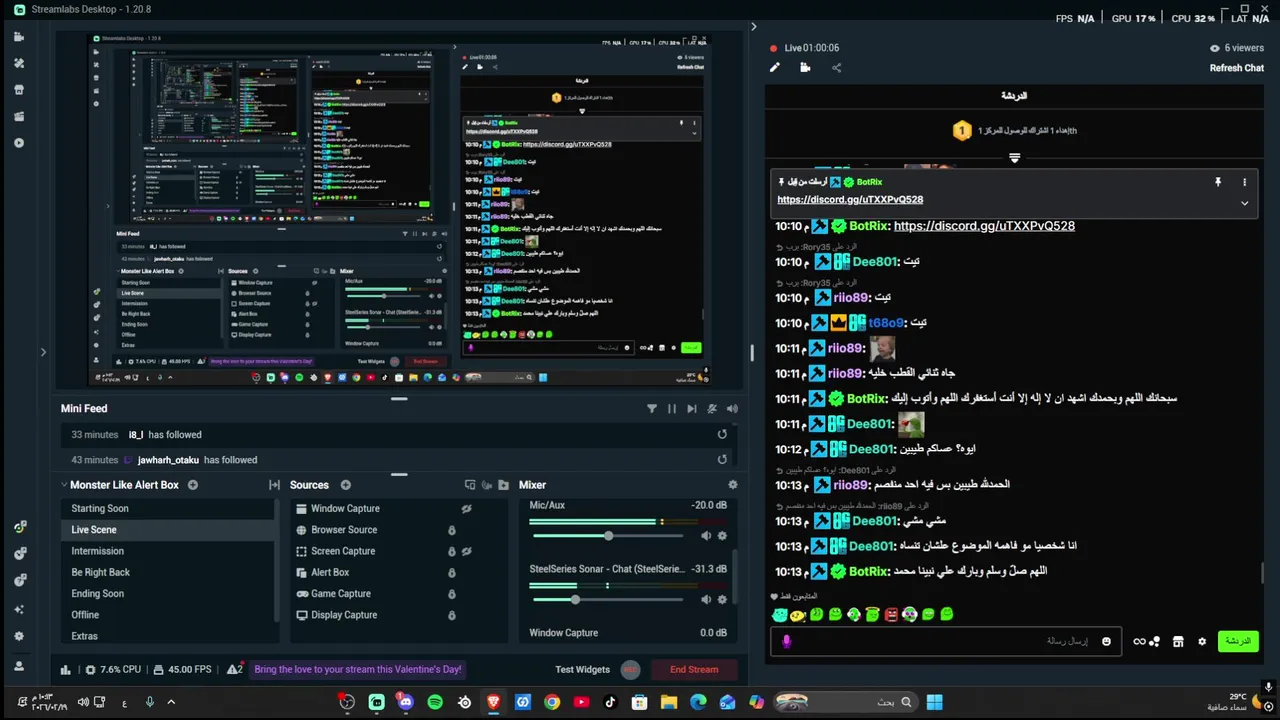1280x720 pixels.
Task: Click the End Stream button
Action: click(694, 669)
